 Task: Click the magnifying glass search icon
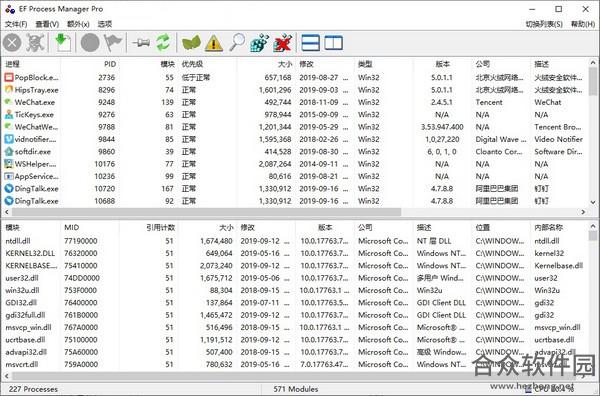237,42
